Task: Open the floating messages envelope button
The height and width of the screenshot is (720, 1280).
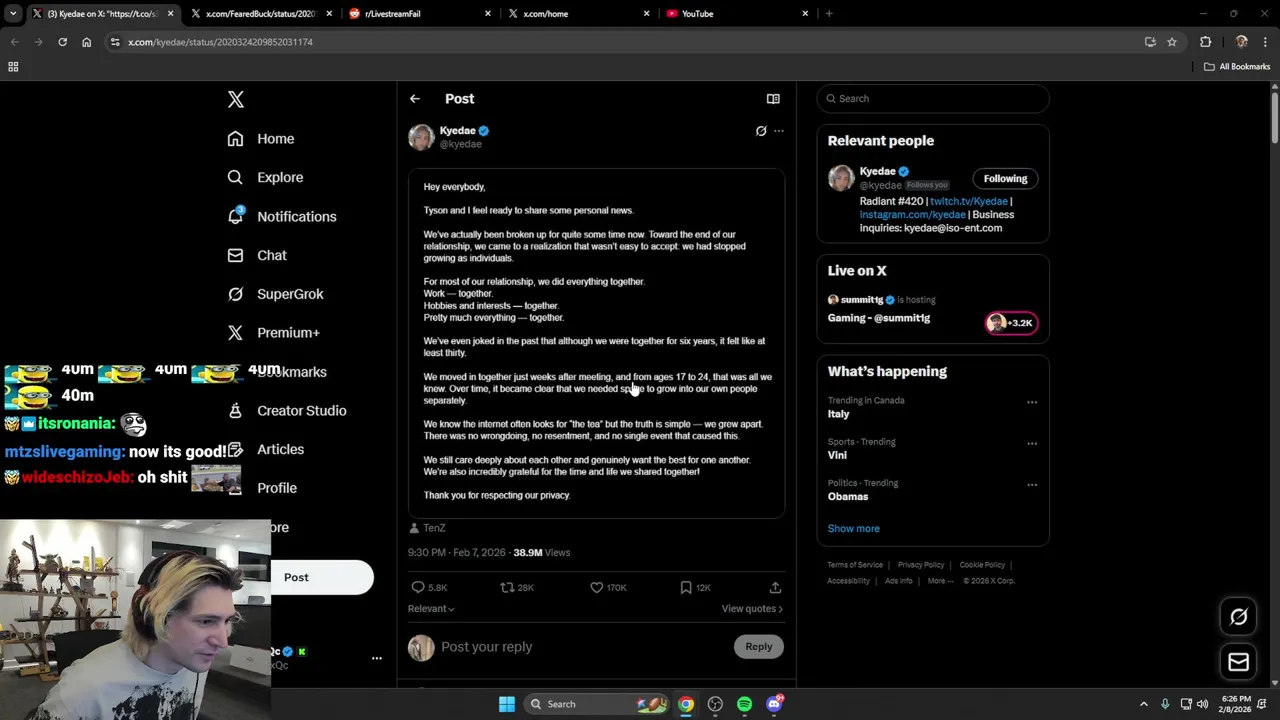Action: [x=1239, y=662]
